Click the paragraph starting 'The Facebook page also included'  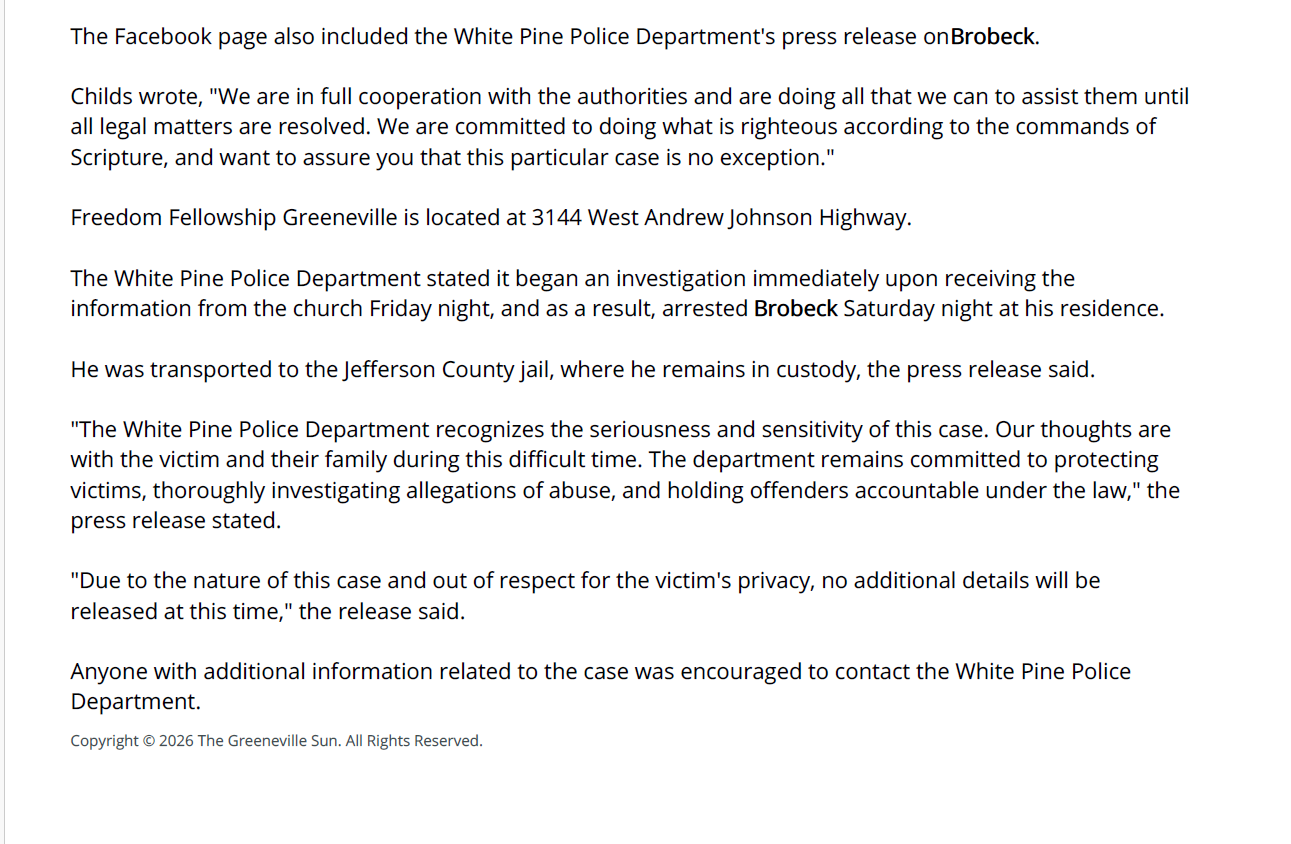point(555,37)
